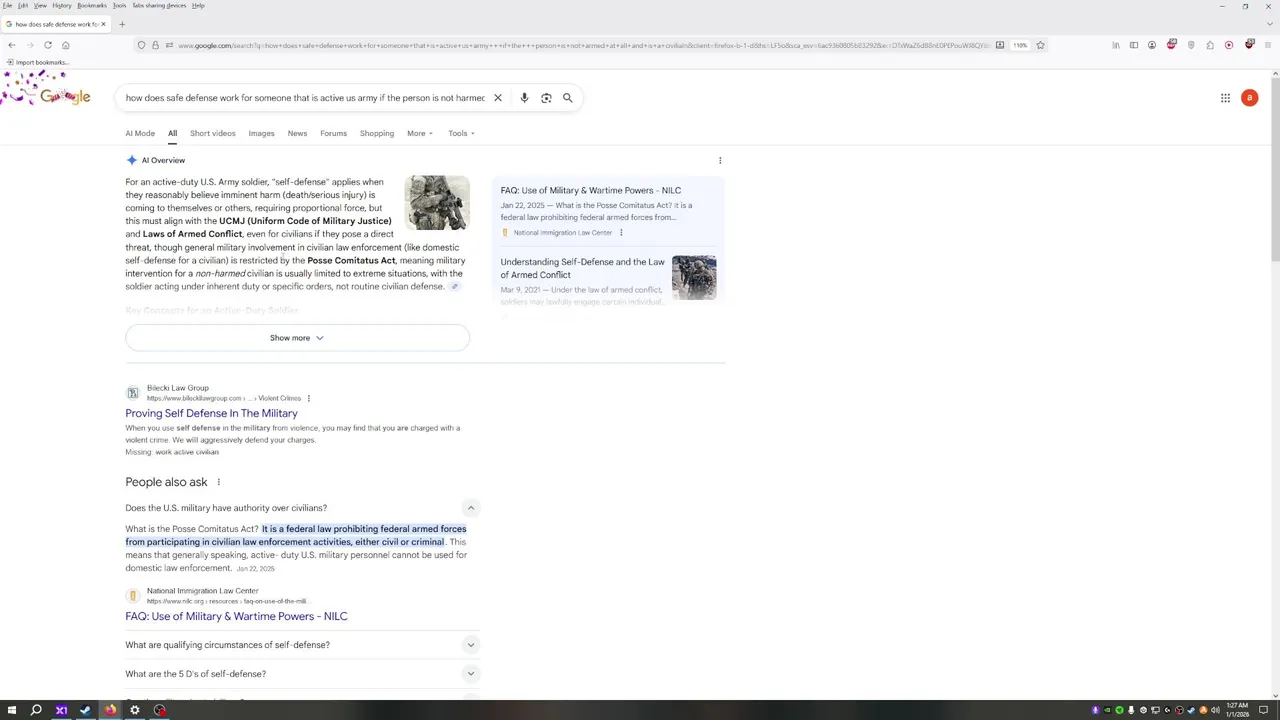
Task: Open AI Overview three-dot options
Action: click(720, 160)
